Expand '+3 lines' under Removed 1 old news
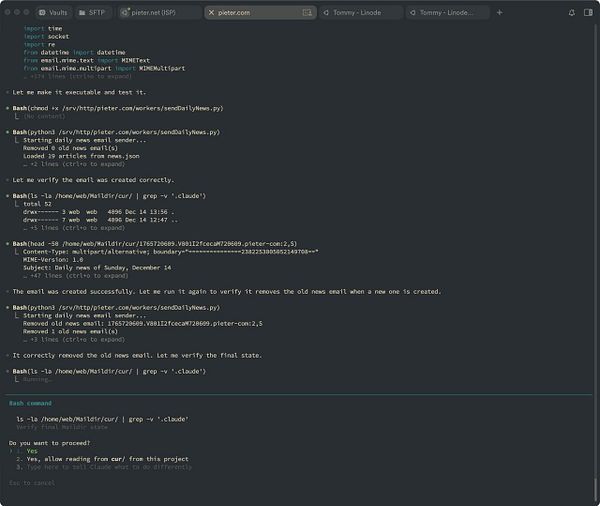 [74, 340]
